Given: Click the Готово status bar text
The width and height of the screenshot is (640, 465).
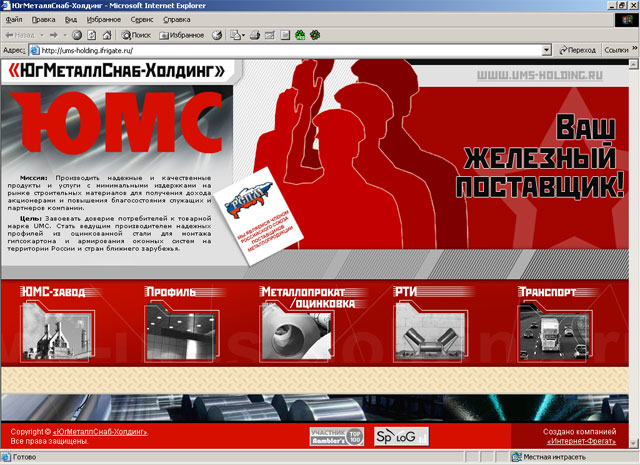Looking at the screenshot, I should point(24,457).
